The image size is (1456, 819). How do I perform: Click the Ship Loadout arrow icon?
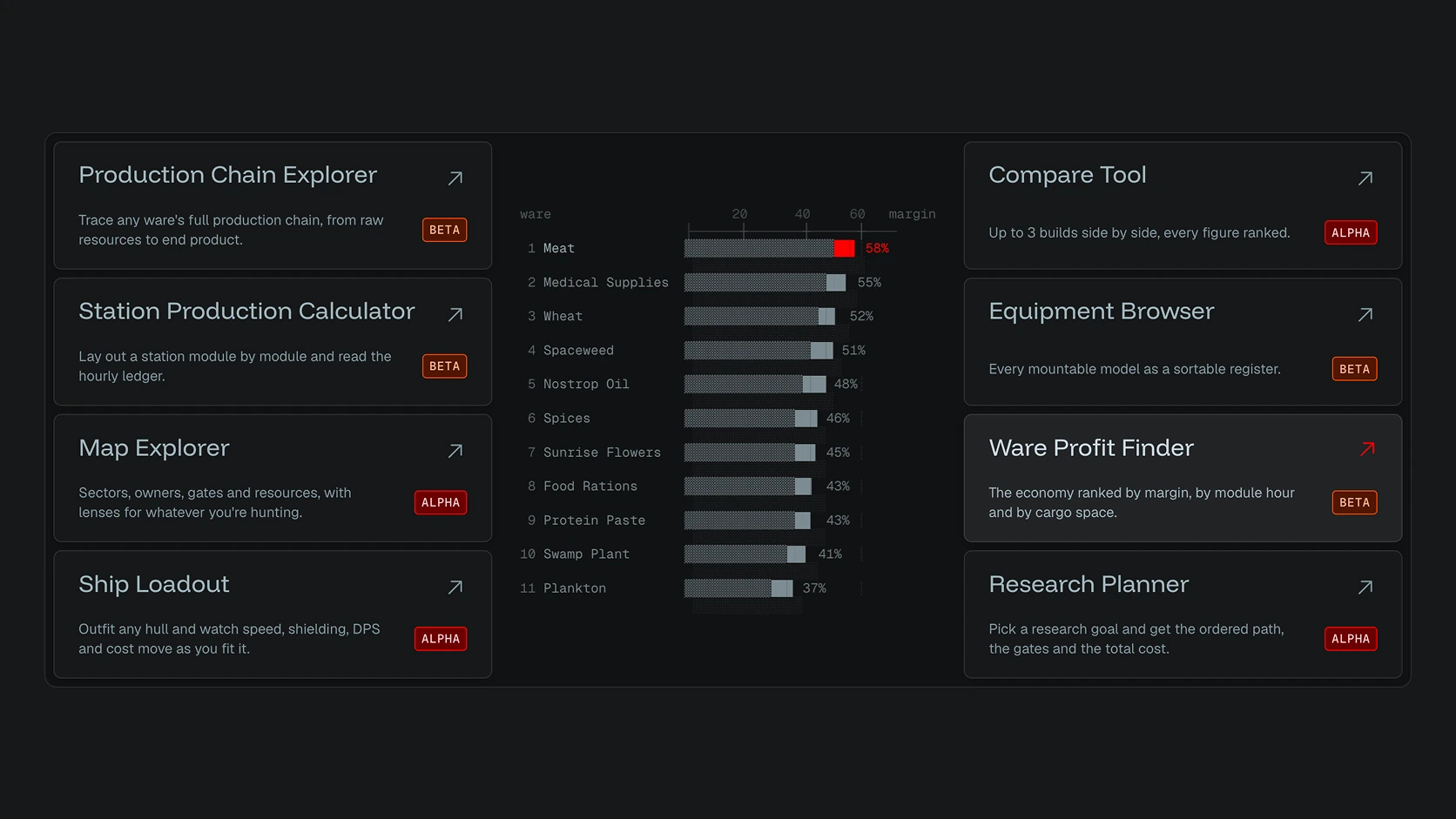pos(455,587)
